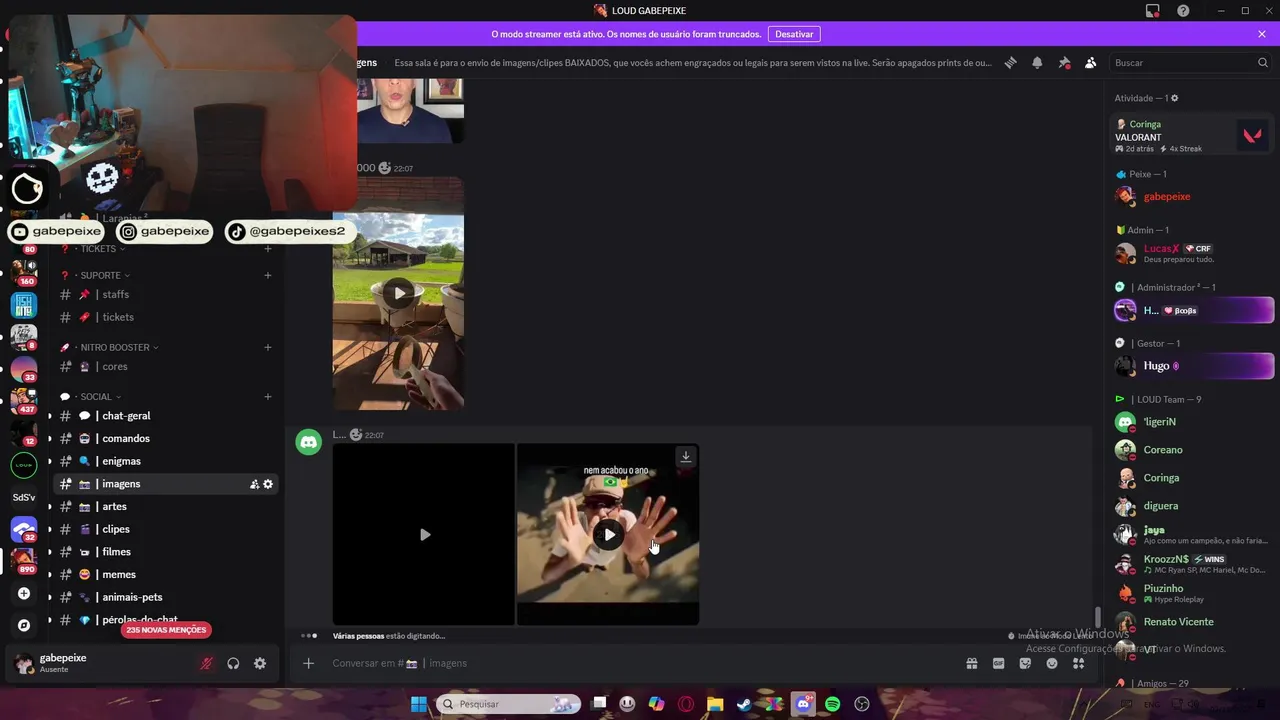Open the Help question mark icon

pyautogui.click(x=1183, y=11)
